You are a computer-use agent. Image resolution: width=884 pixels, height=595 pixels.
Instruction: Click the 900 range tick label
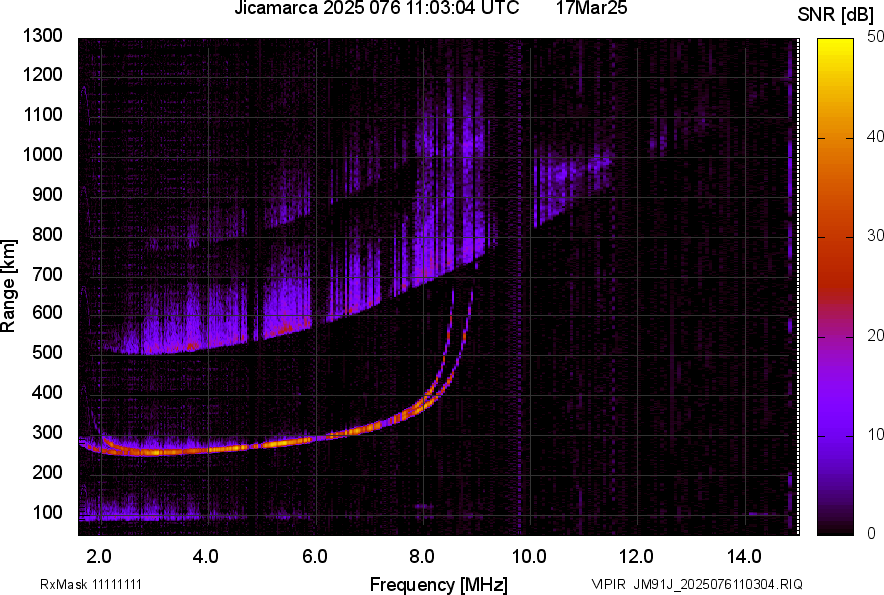(x=47, y=194)
